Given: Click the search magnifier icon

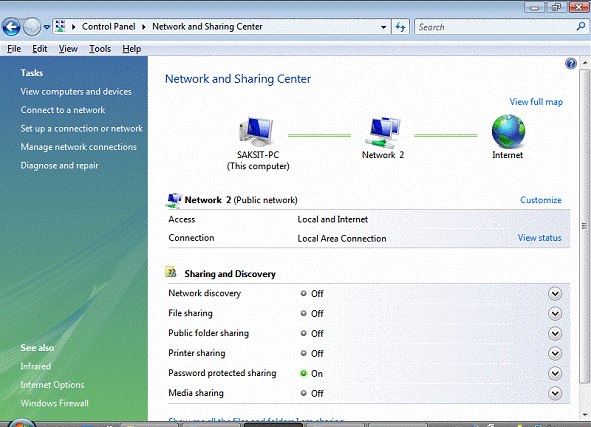Looking at the screenshot, I should [x=581, y=26].
